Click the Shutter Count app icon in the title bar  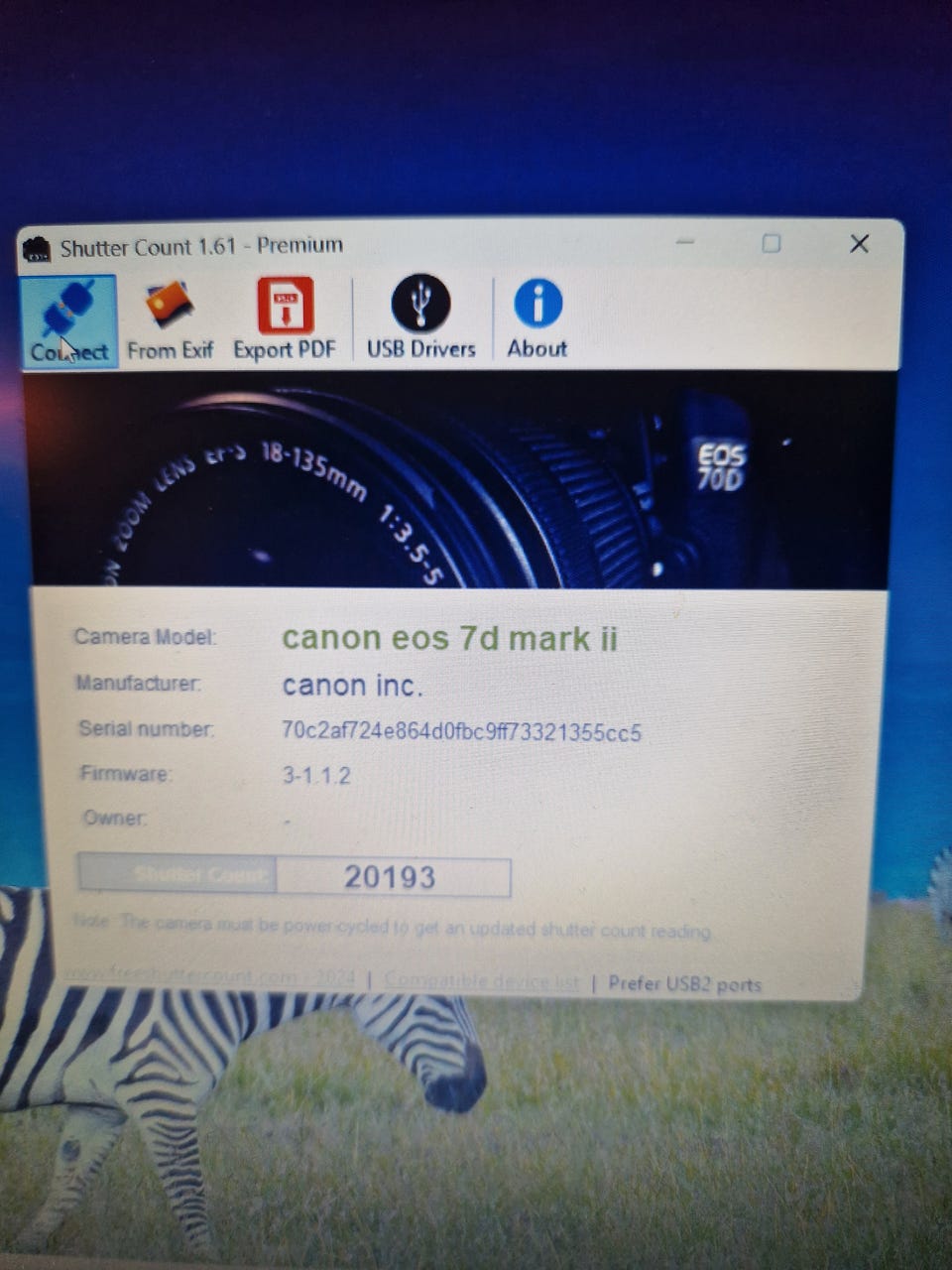coord(38,249)
